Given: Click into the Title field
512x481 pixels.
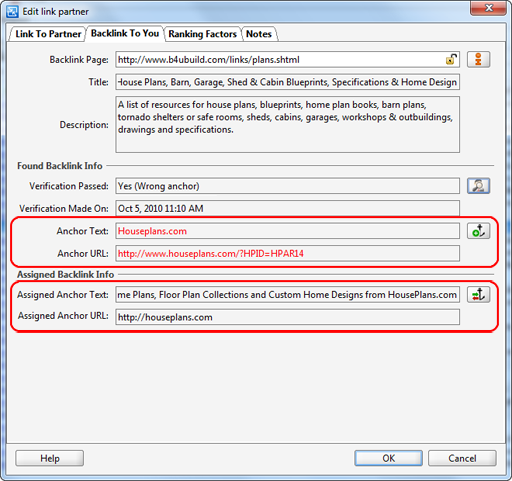Looking at the screenshot, I should (287, 82).
